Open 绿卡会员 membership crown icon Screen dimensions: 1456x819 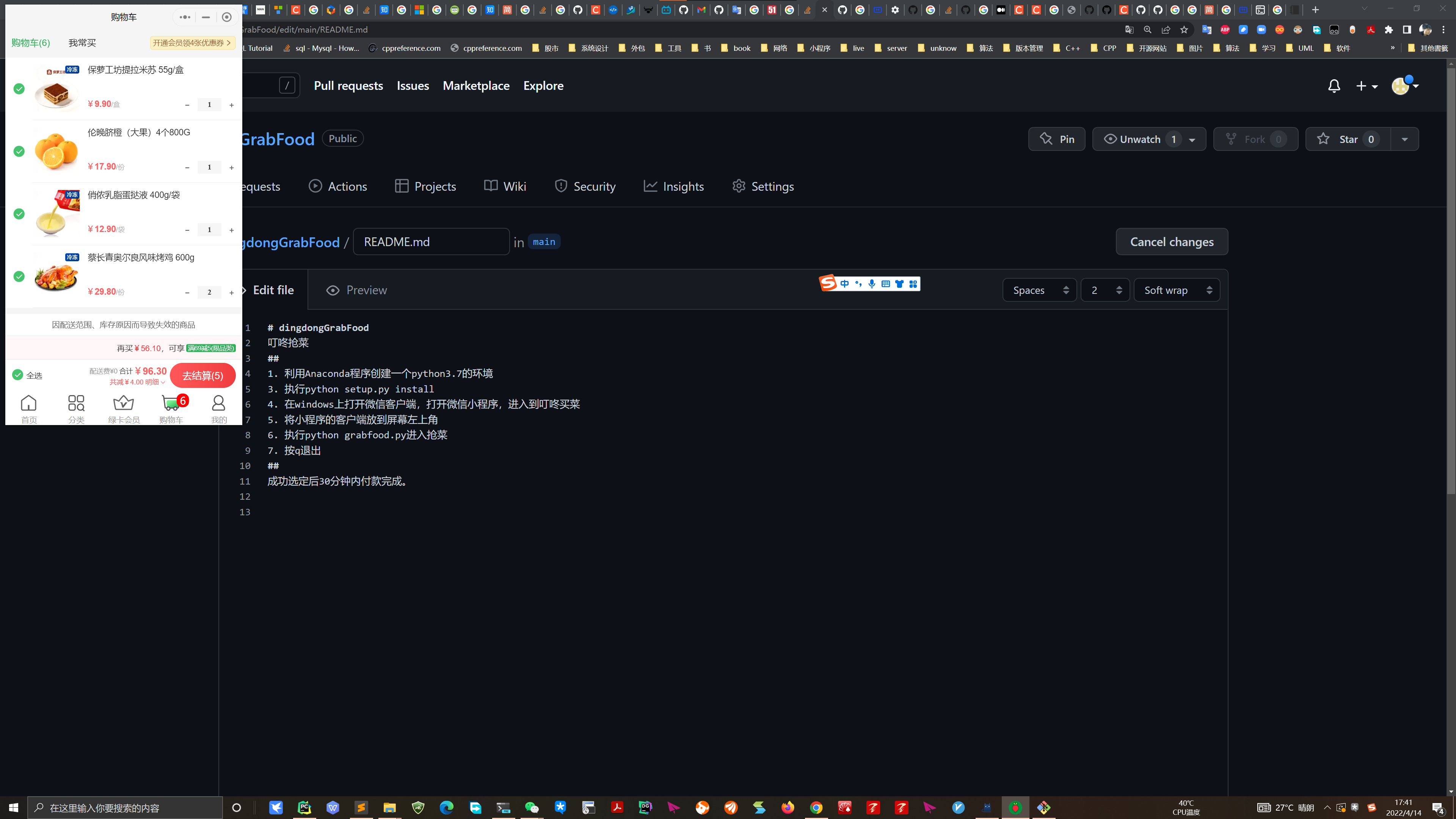coord(124,409)
